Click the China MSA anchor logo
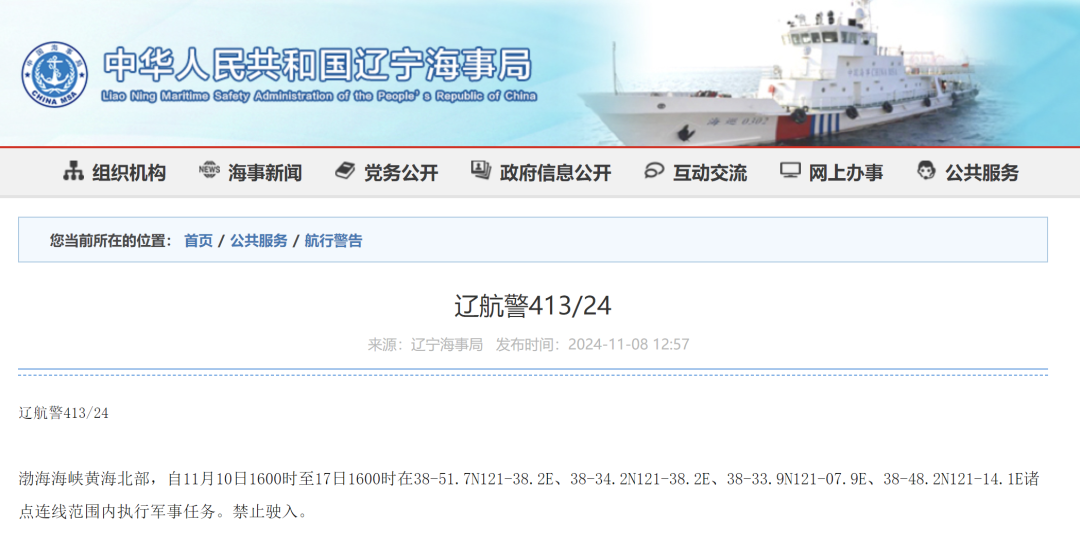The width and height of the screenshot is (1080, 544). pyautogui.click(x=54, y=74)
